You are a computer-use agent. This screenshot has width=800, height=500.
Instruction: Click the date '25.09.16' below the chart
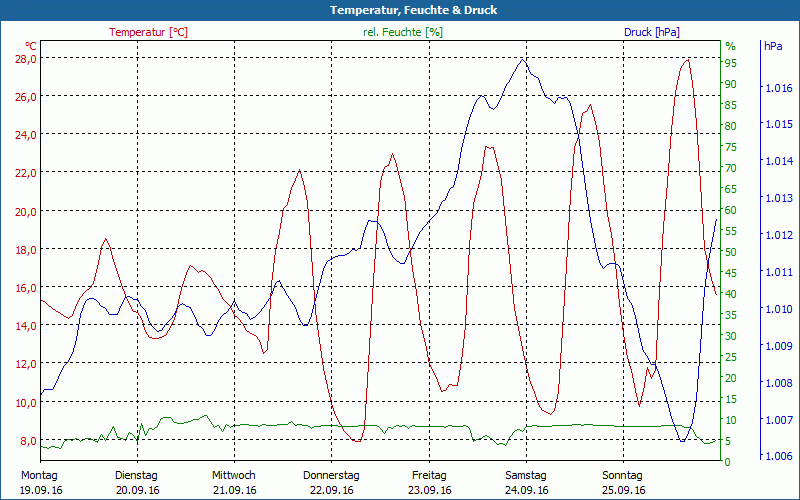(623, 490)
